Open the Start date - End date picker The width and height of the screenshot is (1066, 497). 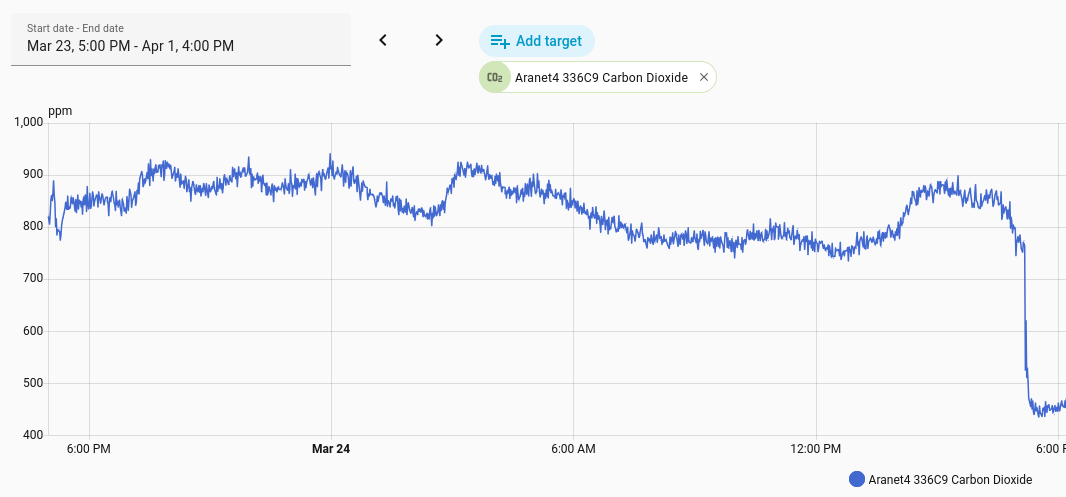click(180, 39)
